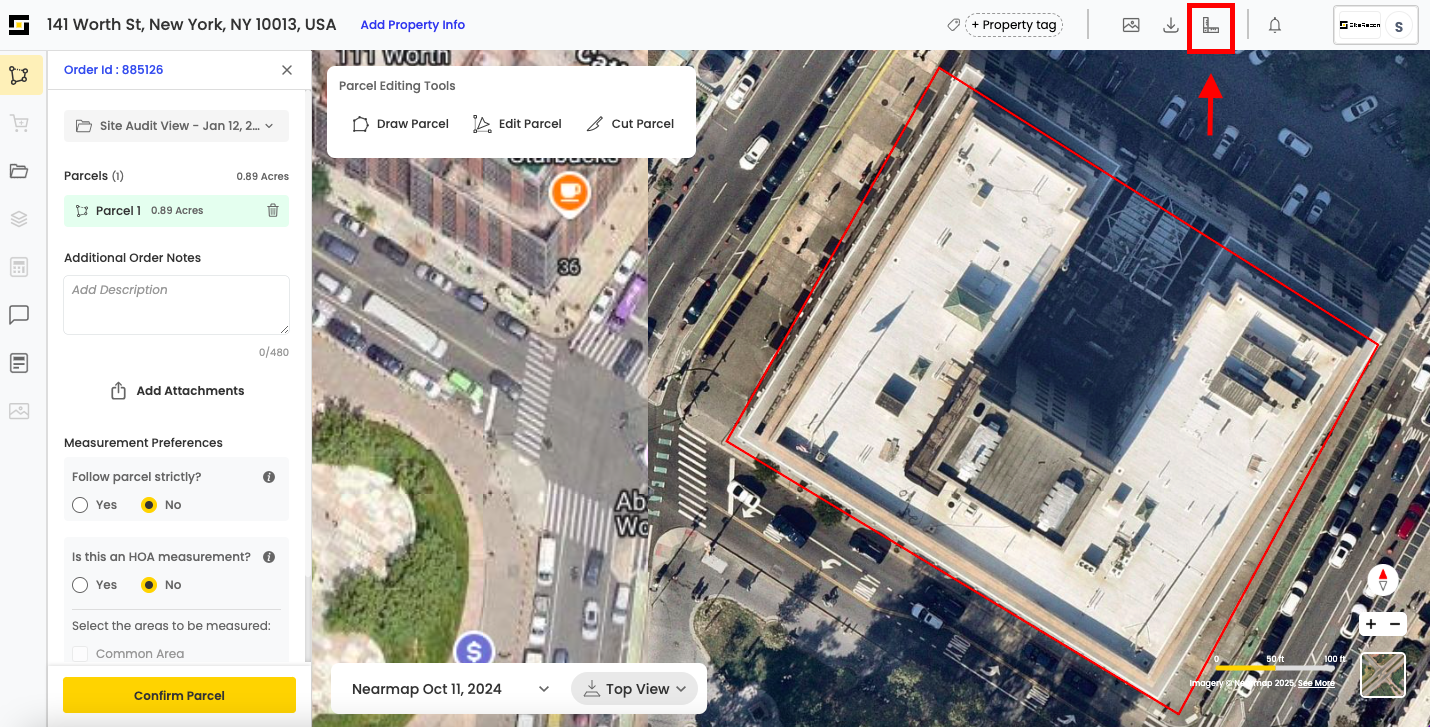Screen dimensions: 1430x727
Task: Open the measurement ruler tool
Action: (1211, 26)
